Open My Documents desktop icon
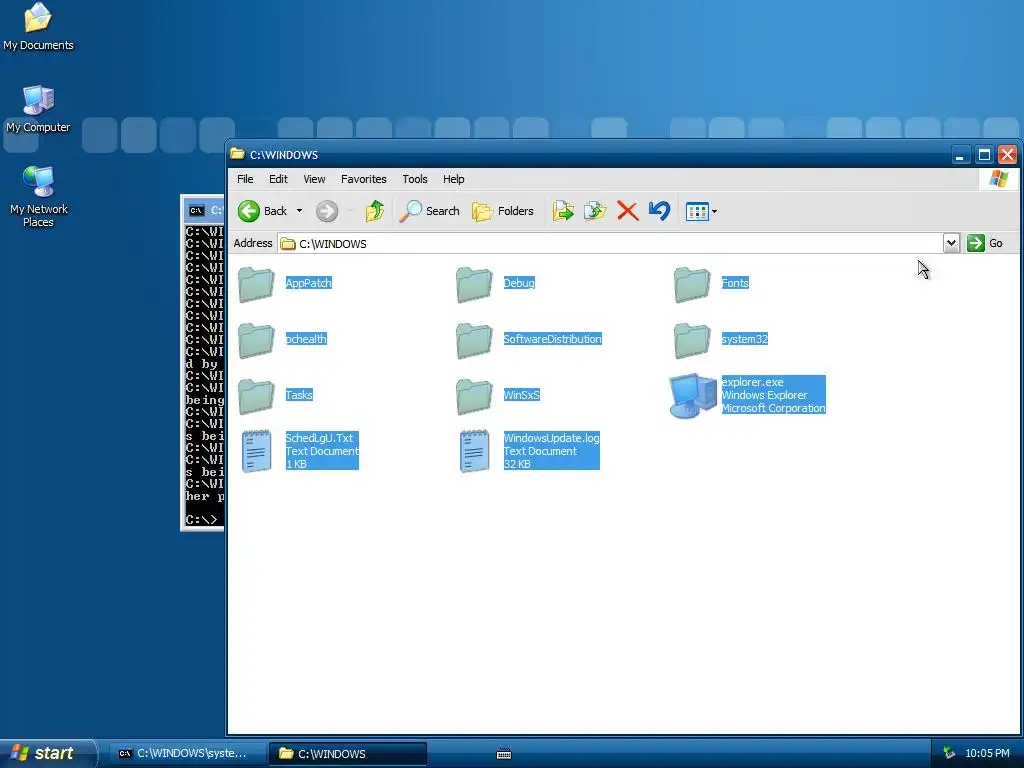1024x768 pixels. (x=38, y=26)
